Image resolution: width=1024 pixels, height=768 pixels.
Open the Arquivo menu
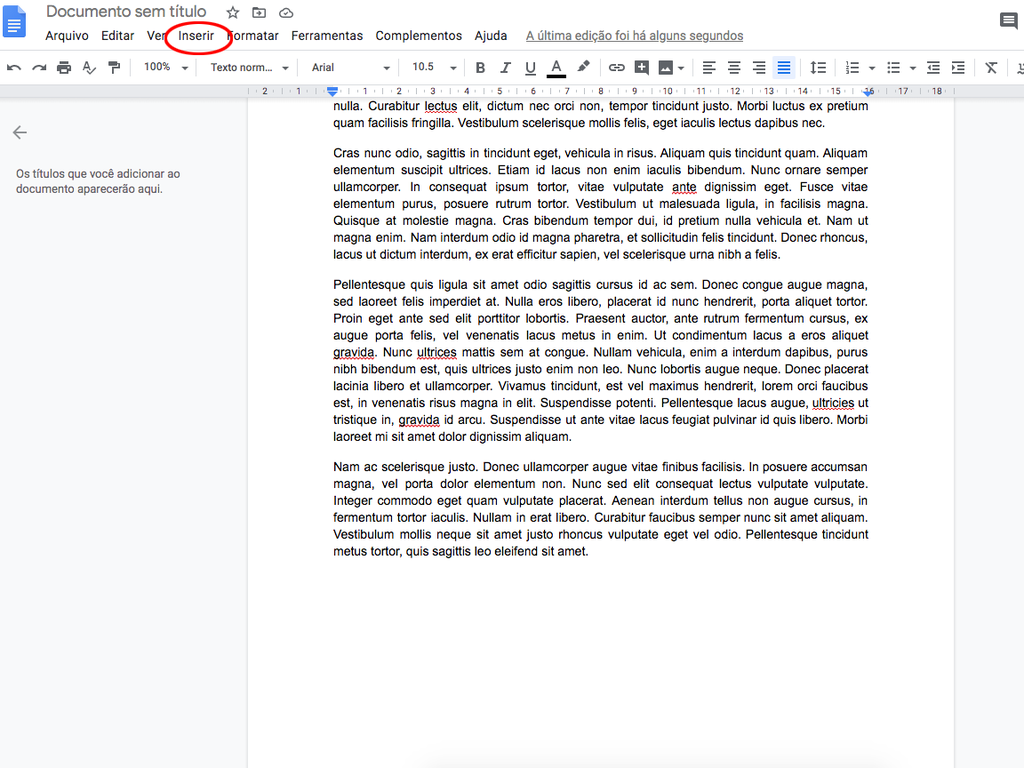(x=67, y=36)
